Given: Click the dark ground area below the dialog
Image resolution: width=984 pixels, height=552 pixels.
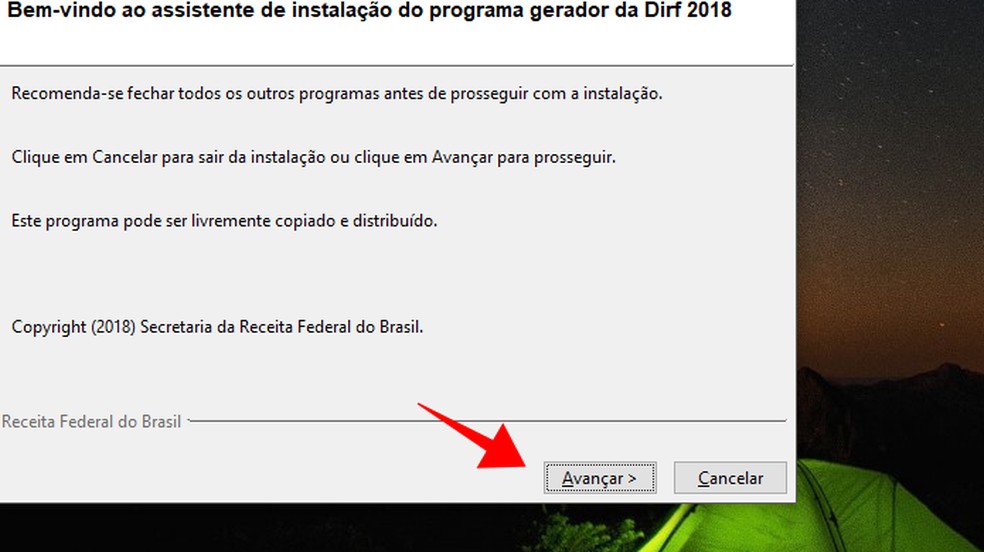Looking at the screenshot, I should [x=282, y=527].
